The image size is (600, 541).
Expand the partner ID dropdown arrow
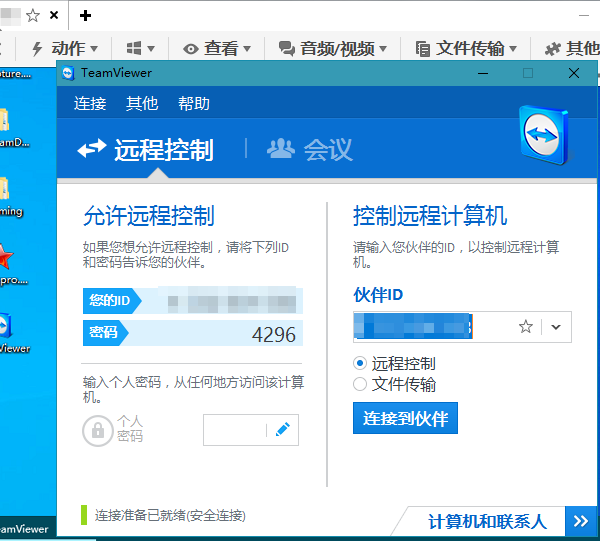[x=556, y=326]
